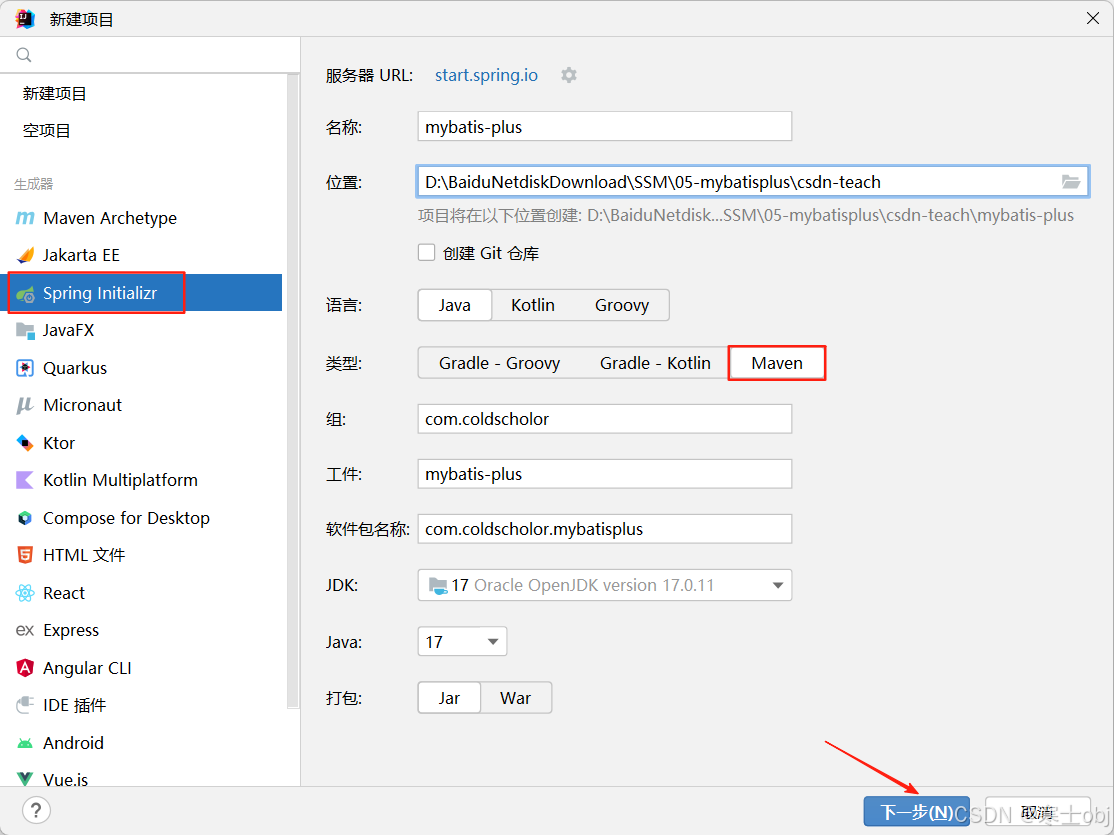Choose Gradle - Kotlin build type

(x=655, y=363)
